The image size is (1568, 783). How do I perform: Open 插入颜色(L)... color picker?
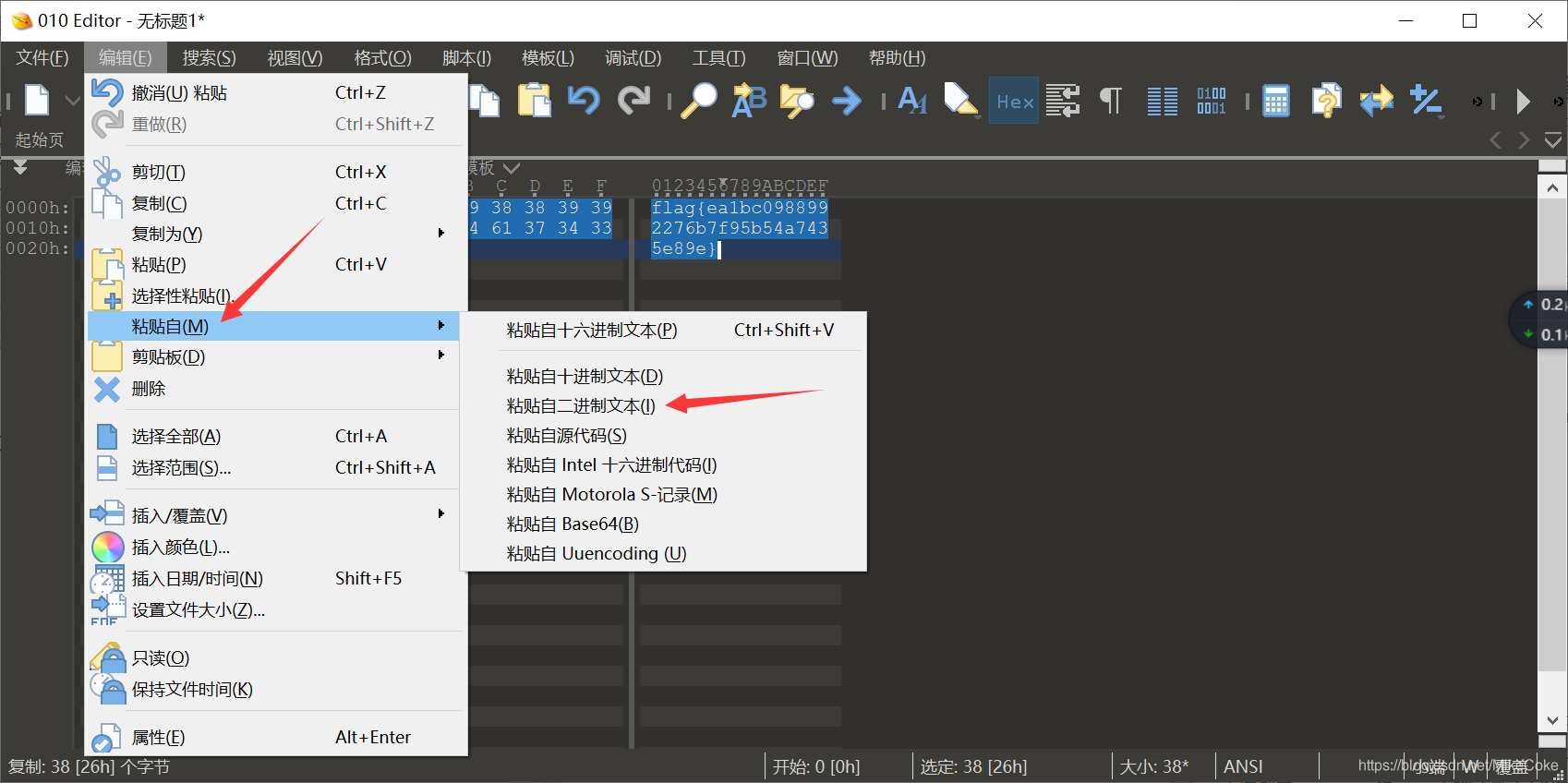tap(276, 547)
